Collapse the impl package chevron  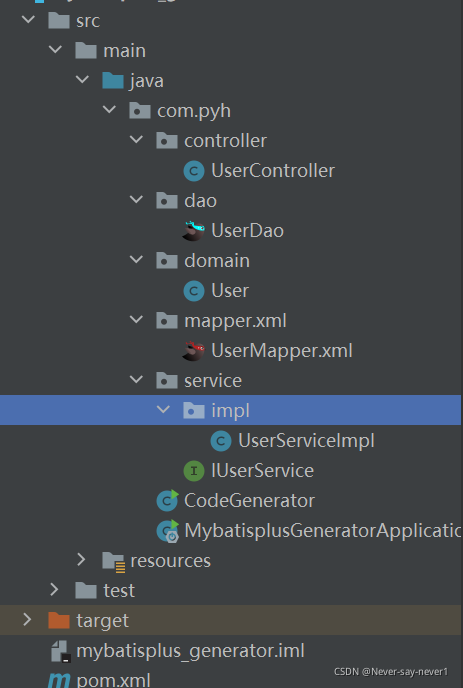point(163,410)
